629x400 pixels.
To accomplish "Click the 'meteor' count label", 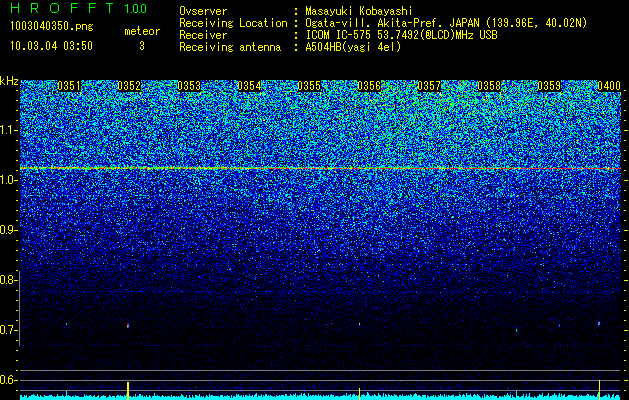I will pos(142,31).
